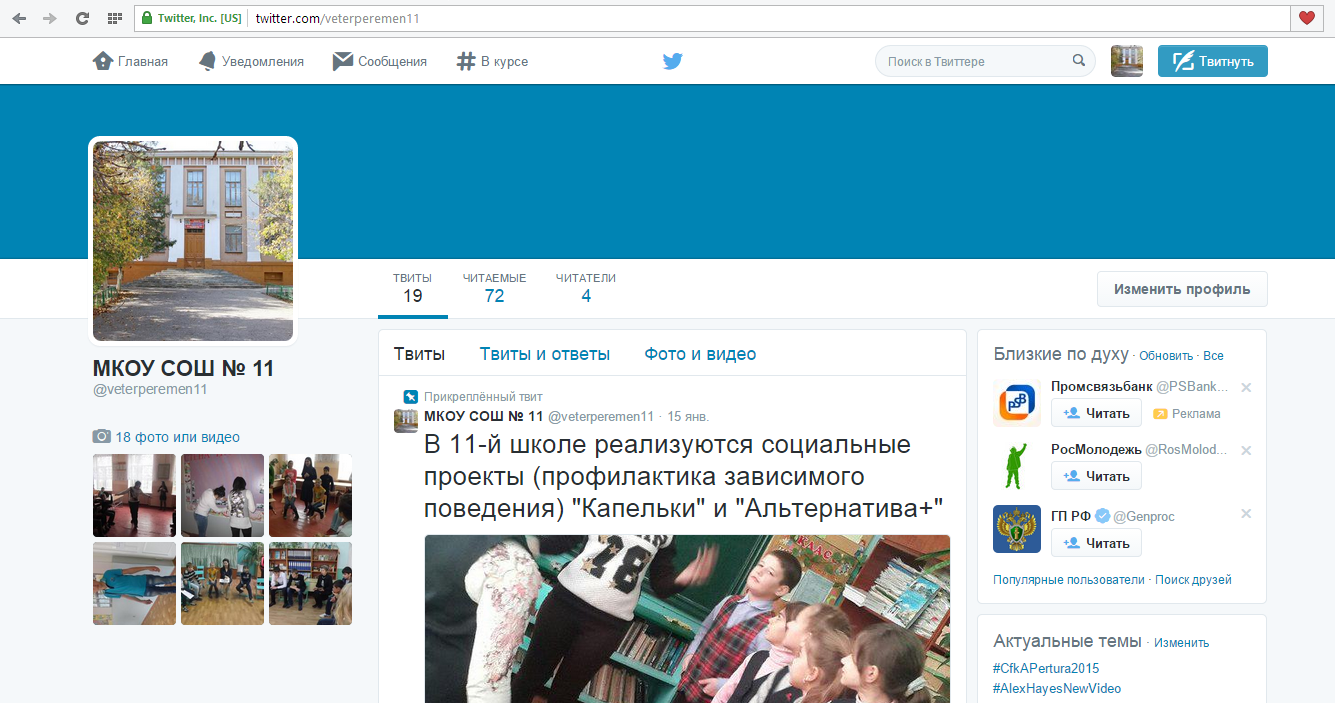
Task: Open the browser apps grid icon
Action: [x=114, y=18]
